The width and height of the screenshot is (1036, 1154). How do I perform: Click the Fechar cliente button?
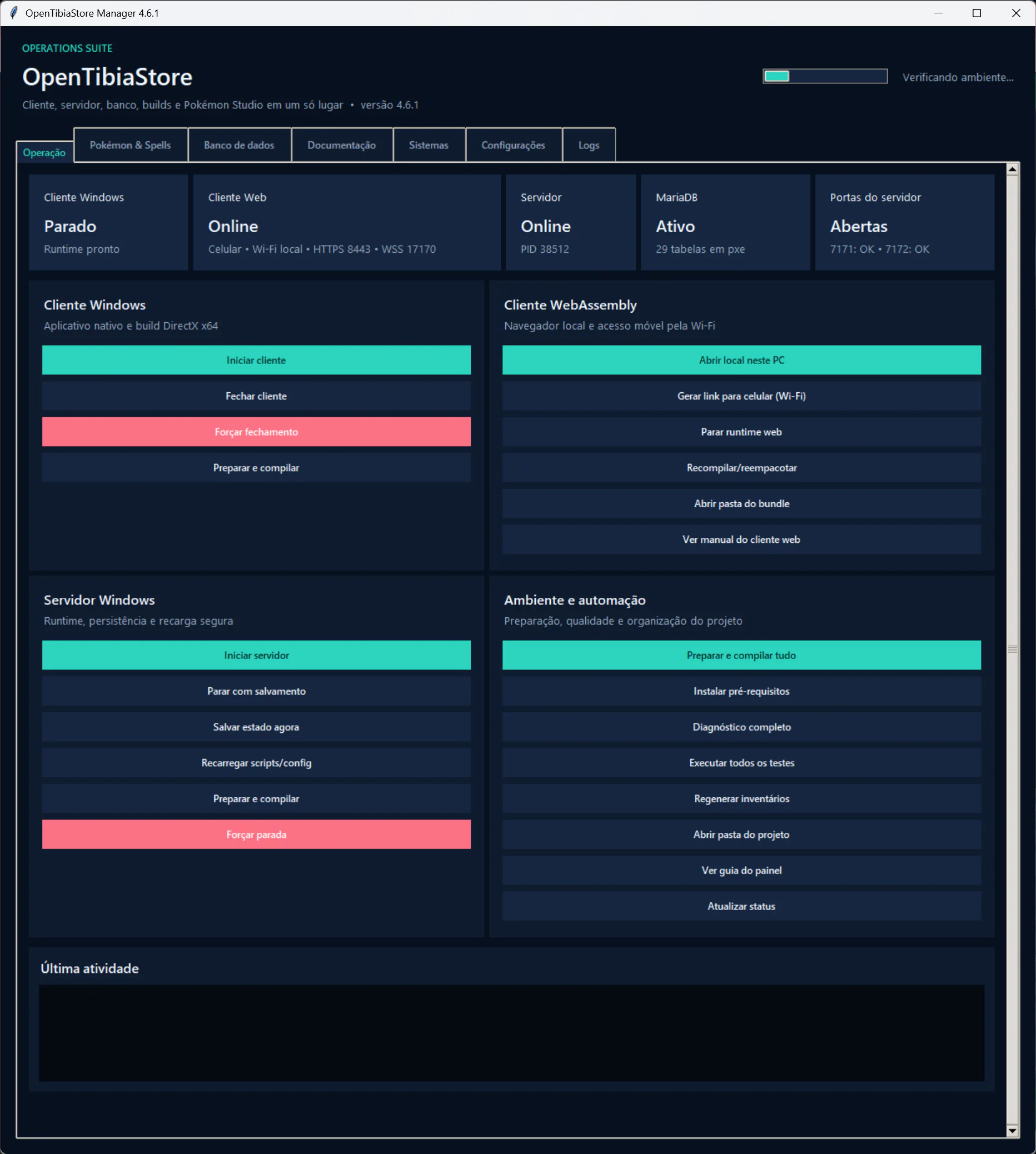tap(256, 396)
